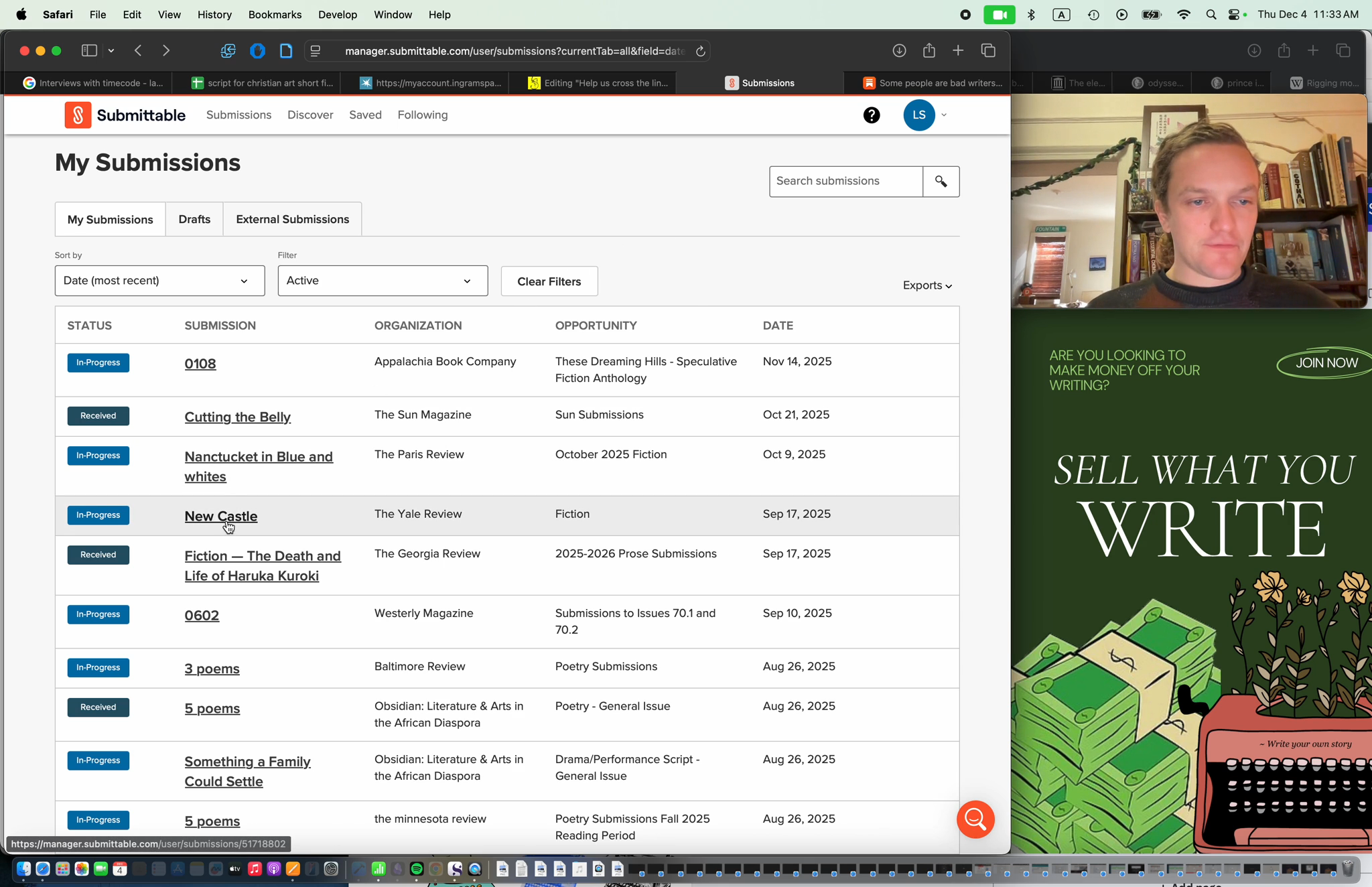Viewport: 1372px width, 887px height.
Task: Open Spotify from the Dock
Action: click(417, 869)
